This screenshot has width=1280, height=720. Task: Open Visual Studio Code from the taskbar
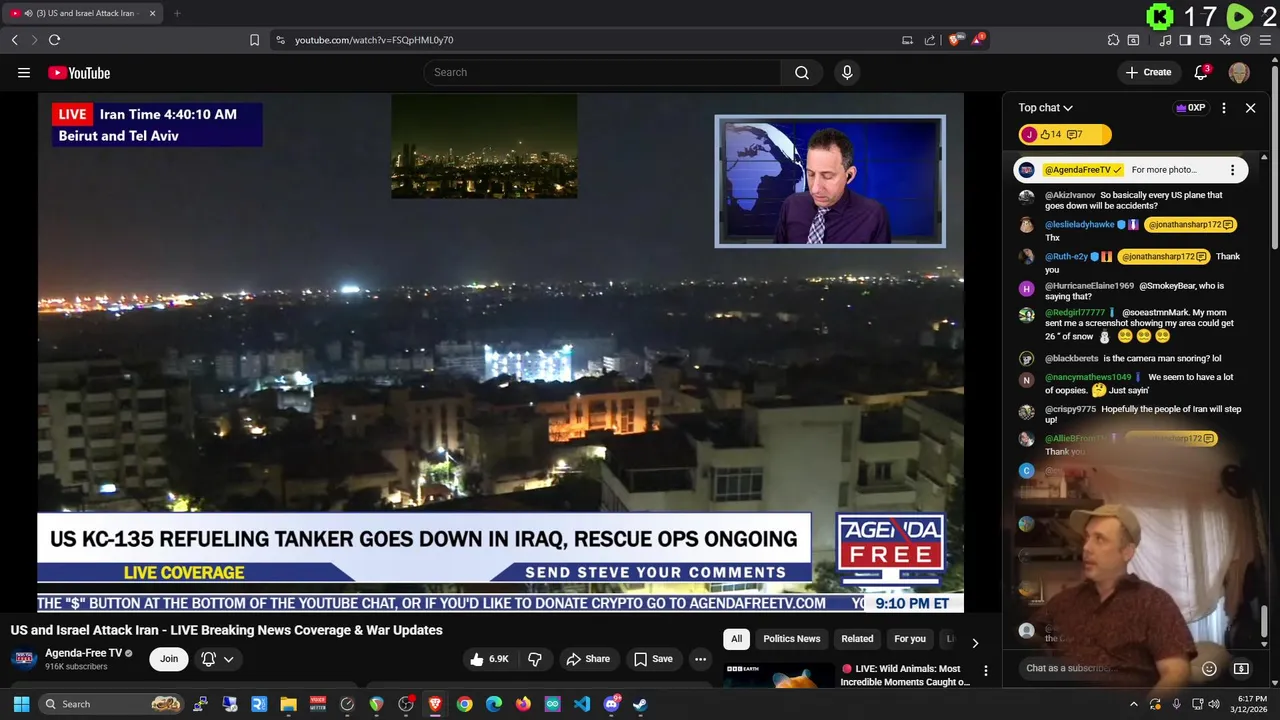click(581, 704)
